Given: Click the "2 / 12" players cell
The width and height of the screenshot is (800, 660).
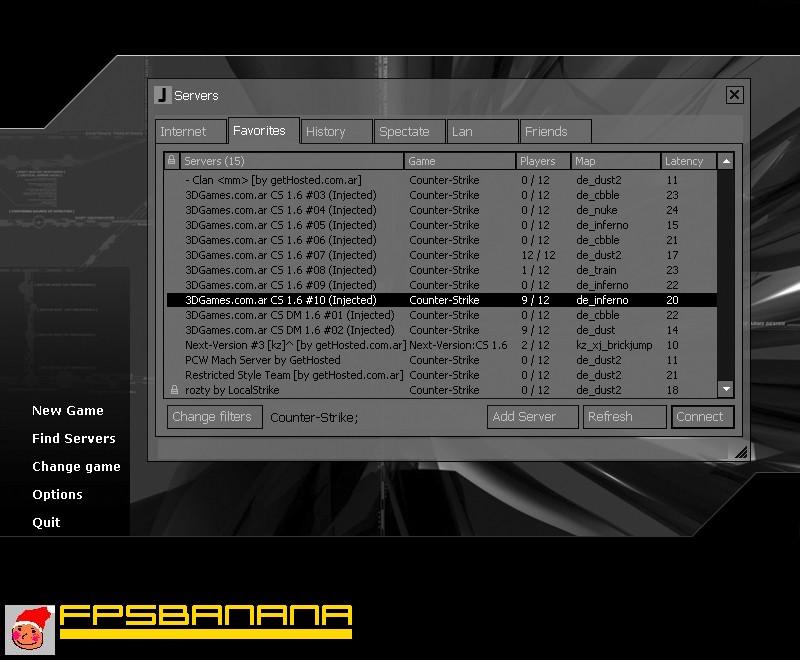Looking at the screenshot, I should [535, 345].
